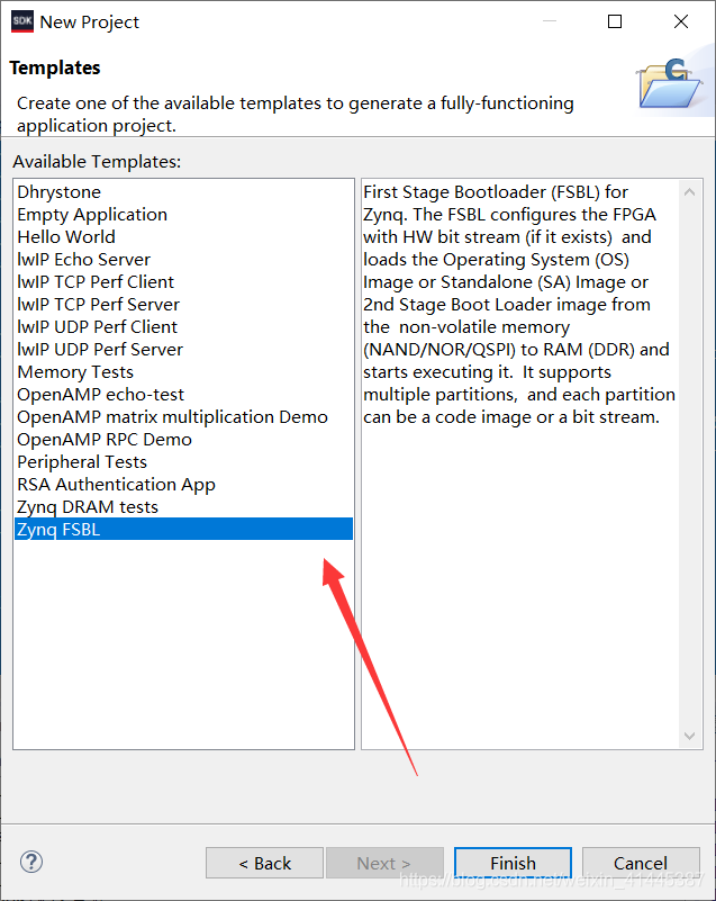This screenshot has width=716, height=903.
Task: Select the Hello World template
Action: [x=66, y=237]
